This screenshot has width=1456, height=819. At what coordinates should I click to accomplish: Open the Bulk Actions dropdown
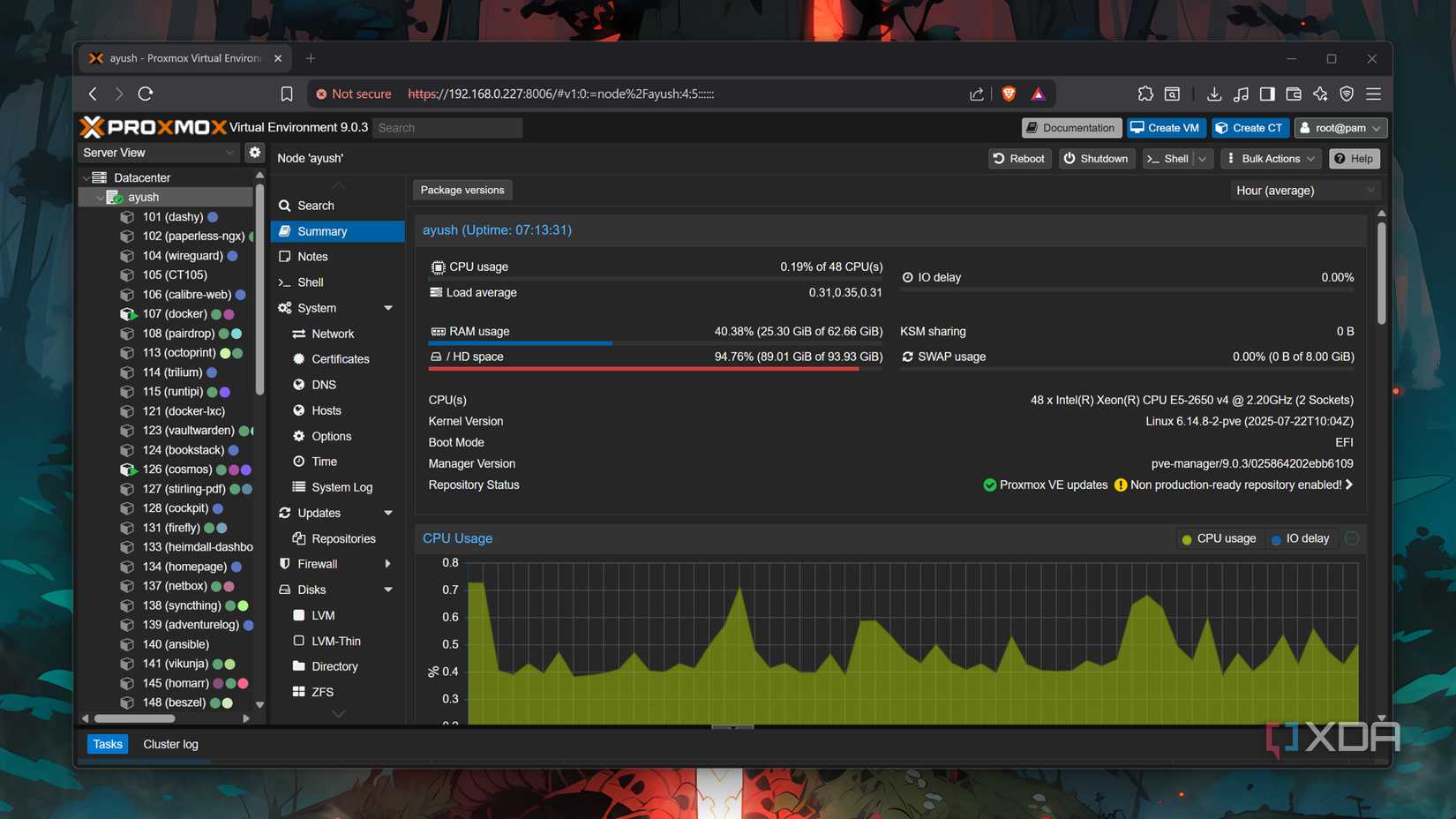[1271, 159]
